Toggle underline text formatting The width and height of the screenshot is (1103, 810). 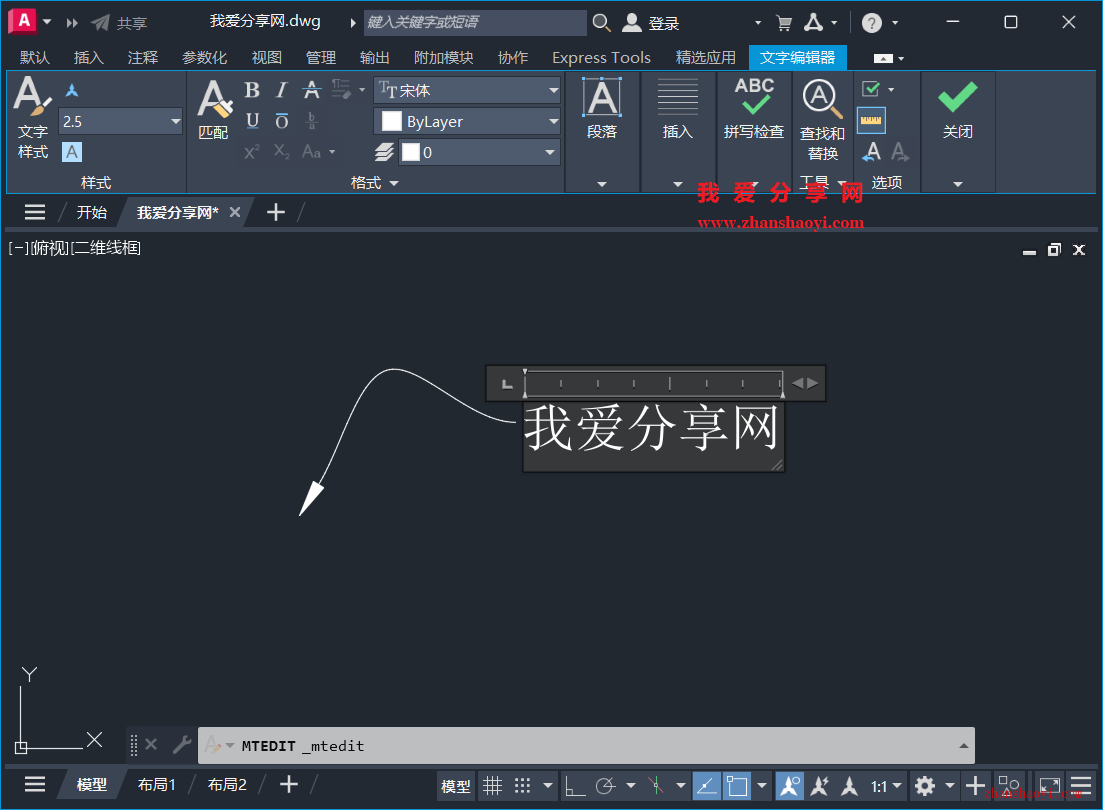click(253, 121)
